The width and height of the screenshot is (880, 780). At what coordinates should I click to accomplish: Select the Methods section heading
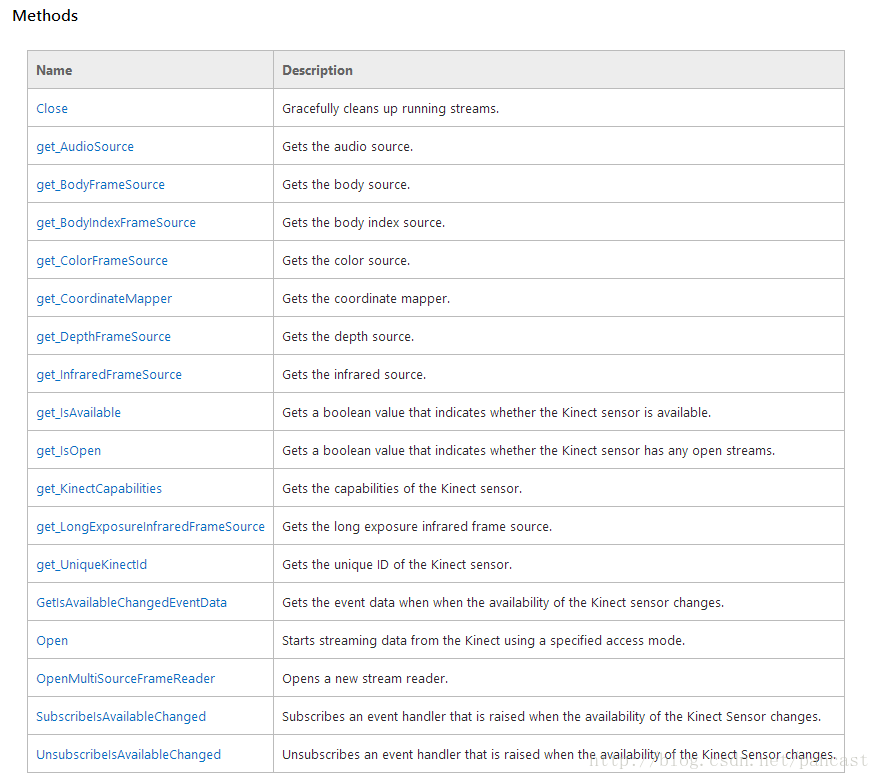(45, 16)
